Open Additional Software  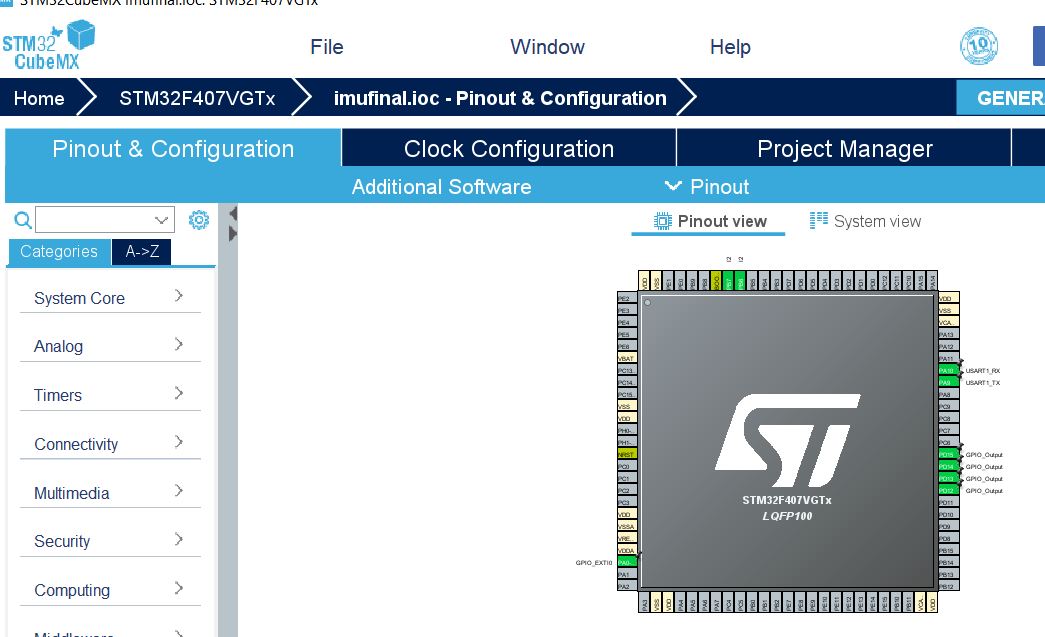coord(441,187)
